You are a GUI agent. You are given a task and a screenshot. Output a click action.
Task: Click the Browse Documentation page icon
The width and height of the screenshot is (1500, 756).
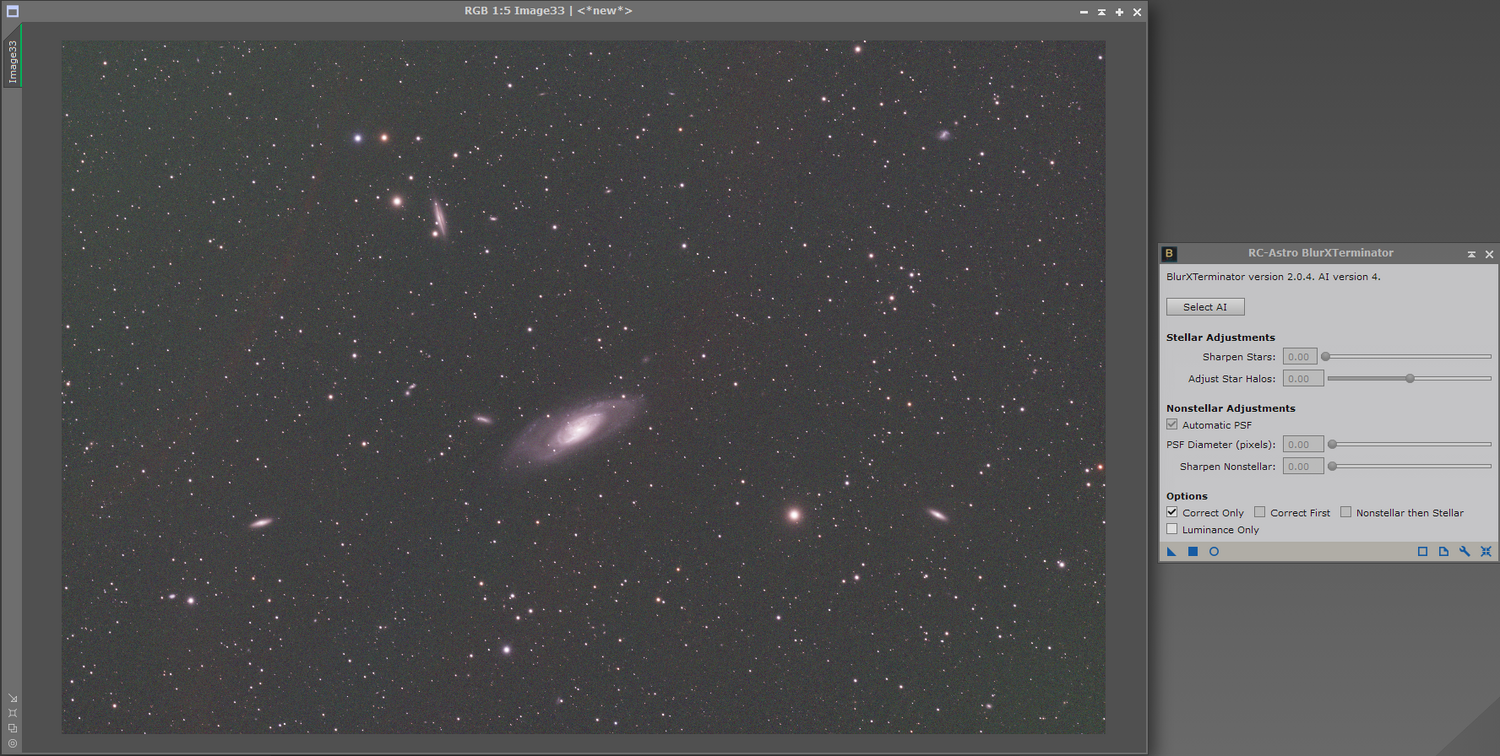coord(1443,552)
